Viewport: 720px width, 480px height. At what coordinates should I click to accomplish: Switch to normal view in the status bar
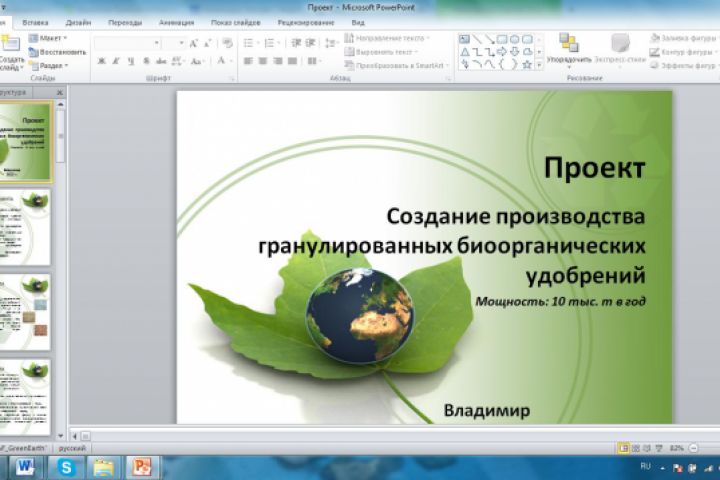click(x=623, y=448)
